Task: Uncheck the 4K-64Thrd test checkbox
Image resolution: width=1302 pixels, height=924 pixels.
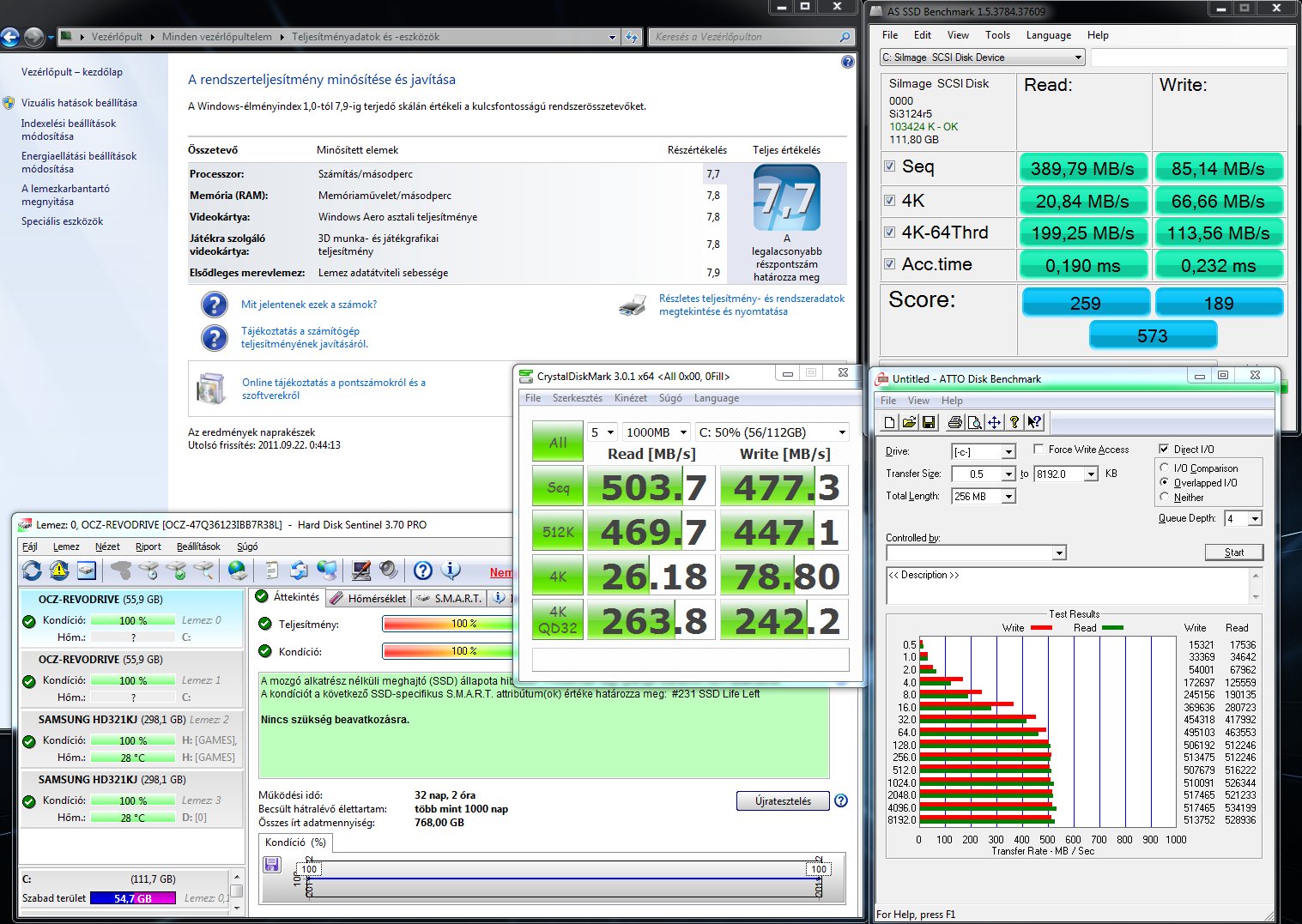Action: point(890,232)
